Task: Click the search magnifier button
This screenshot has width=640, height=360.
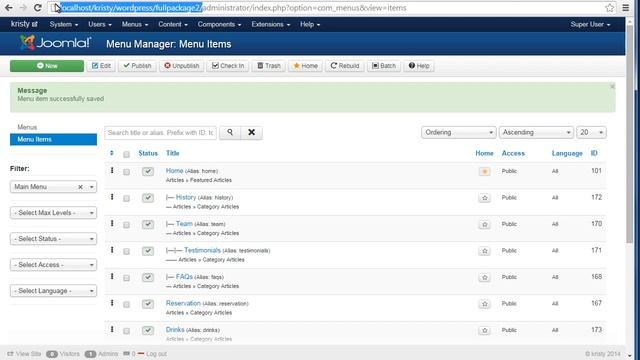Action: [230, 133]
